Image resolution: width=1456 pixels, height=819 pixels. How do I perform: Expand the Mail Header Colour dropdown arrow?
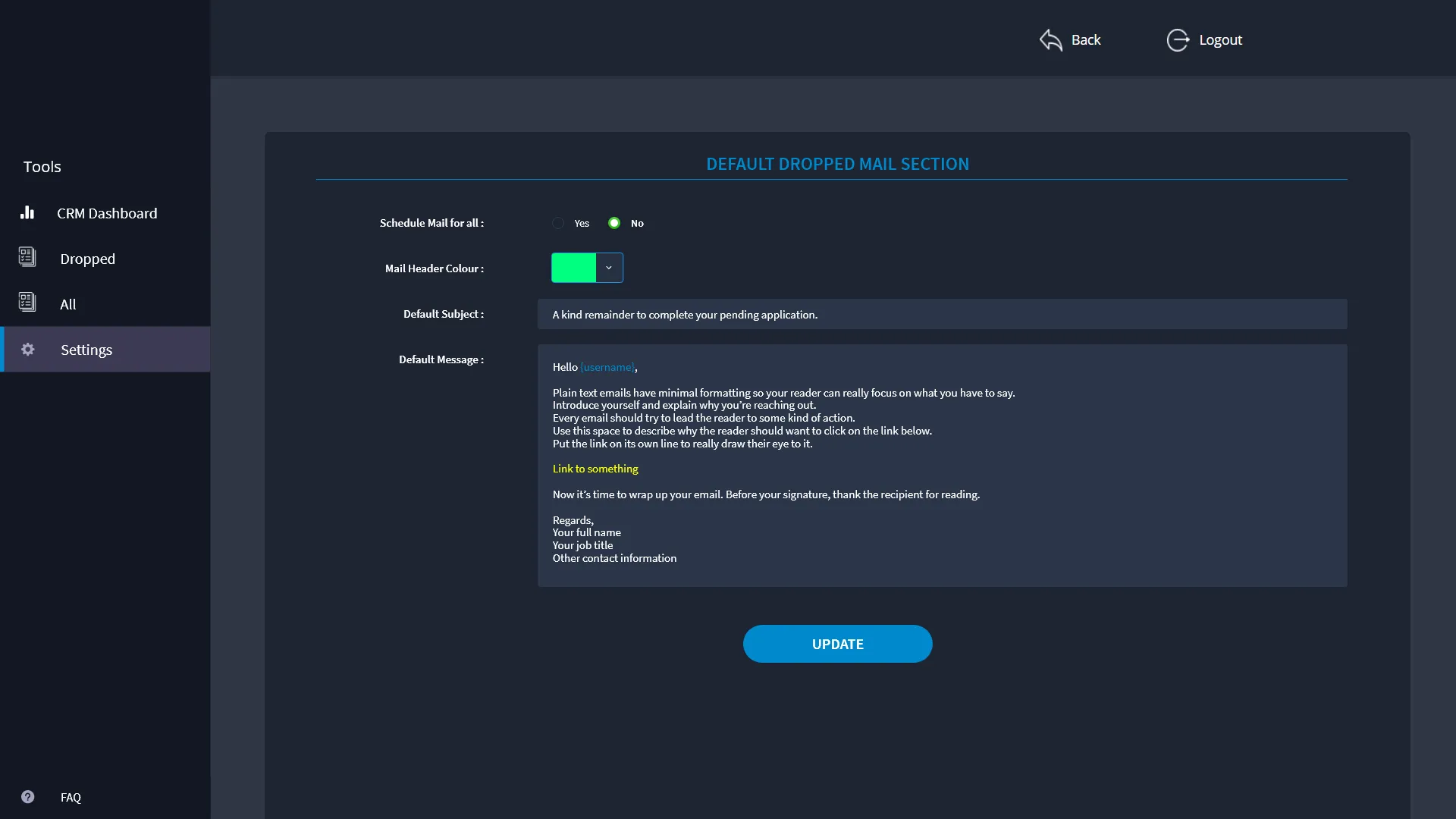point(609,268)
